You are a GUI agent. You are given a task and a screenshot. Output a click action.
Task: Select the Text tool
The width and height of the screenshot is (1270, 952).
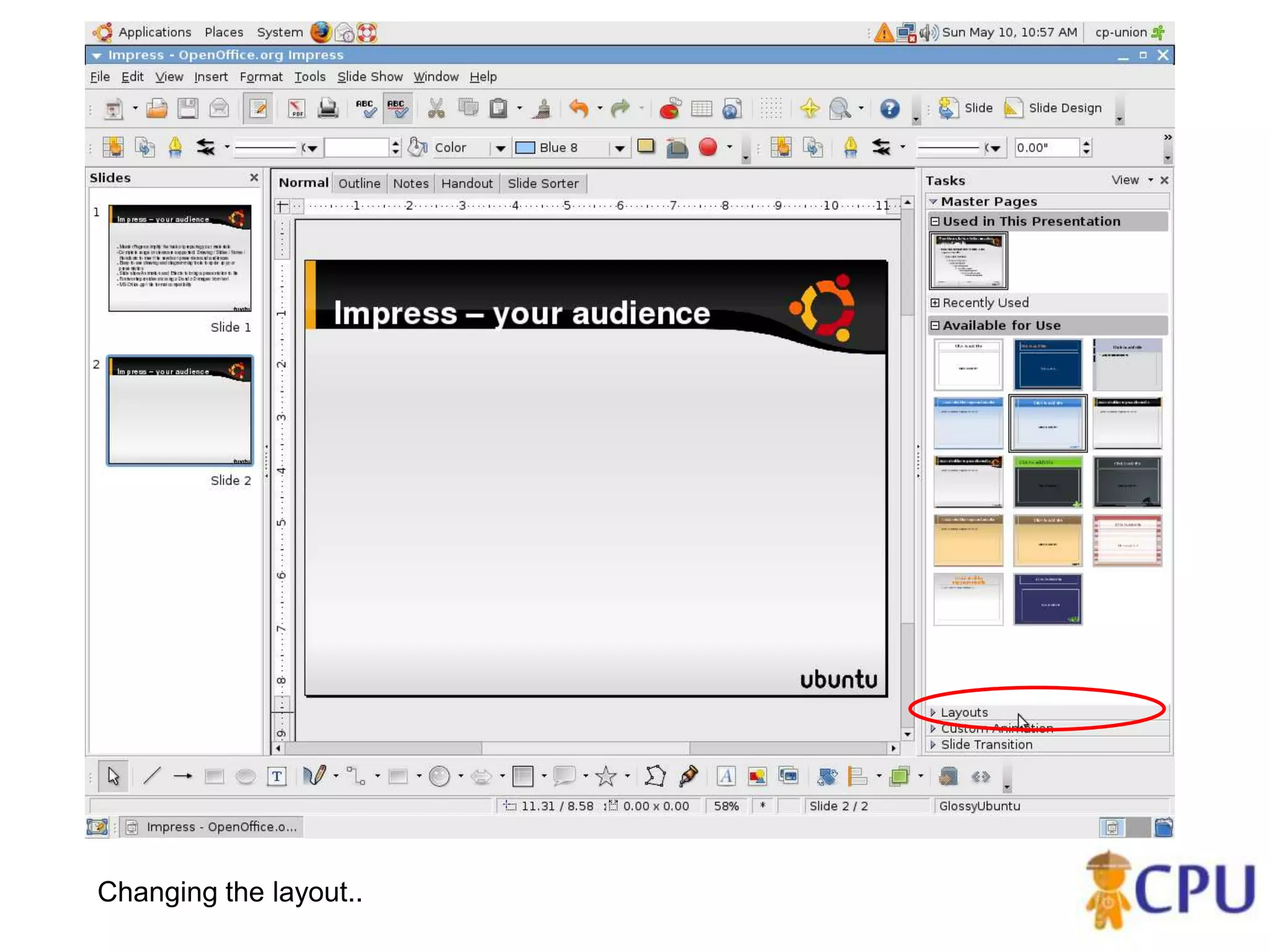[x=277, y=776]
